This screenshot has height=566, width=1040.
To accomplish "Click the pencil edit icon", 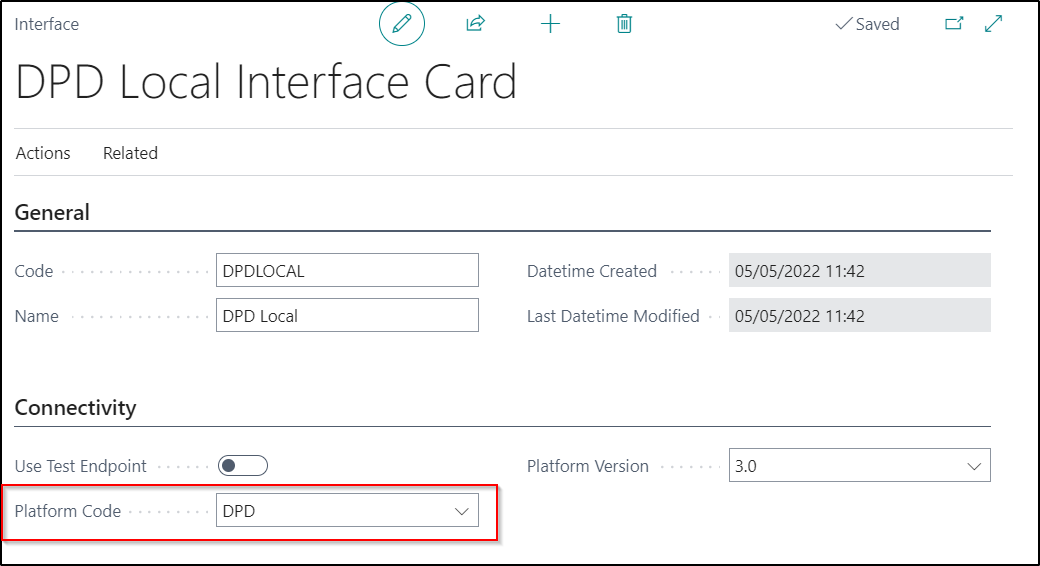I will pos(401,24).
